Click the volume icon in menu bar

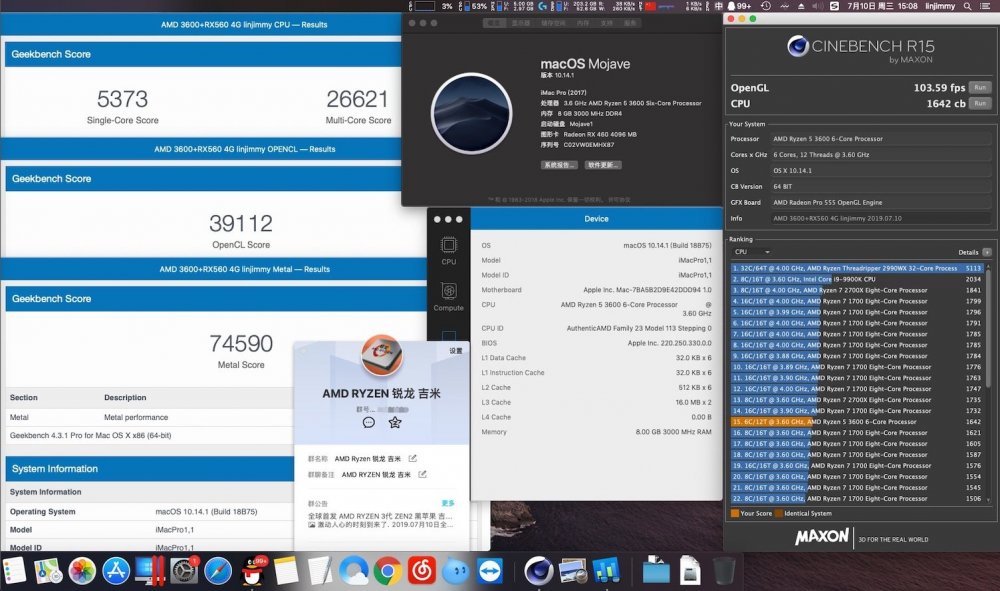coord(818,6)
